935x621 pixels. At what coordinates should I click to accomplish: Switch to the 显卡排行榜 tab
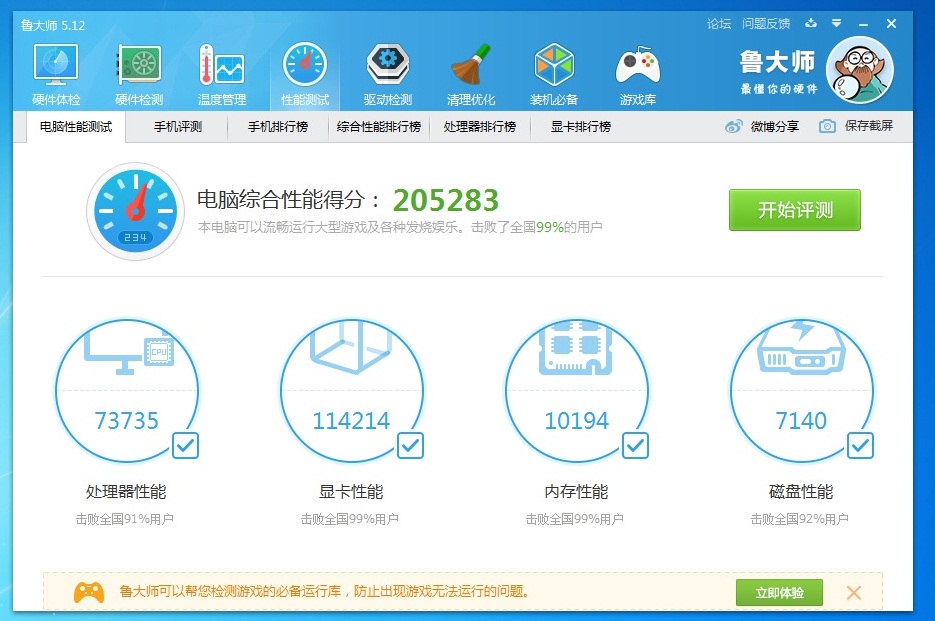(x=581, y=126)
